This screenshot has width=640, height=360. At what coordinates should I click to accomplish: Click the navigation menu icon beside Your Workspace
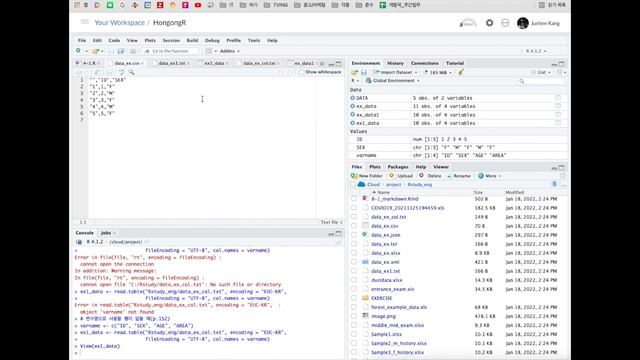(84, 22)
